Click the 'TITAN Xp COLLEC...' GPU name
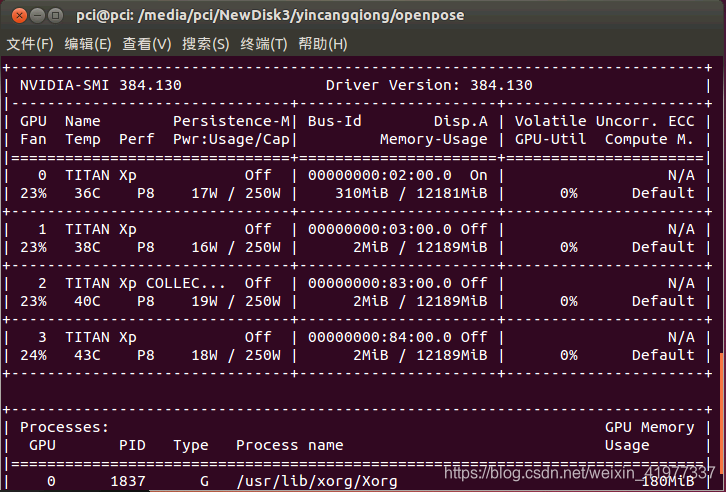726x492 pixels. (x=145, y=283)
